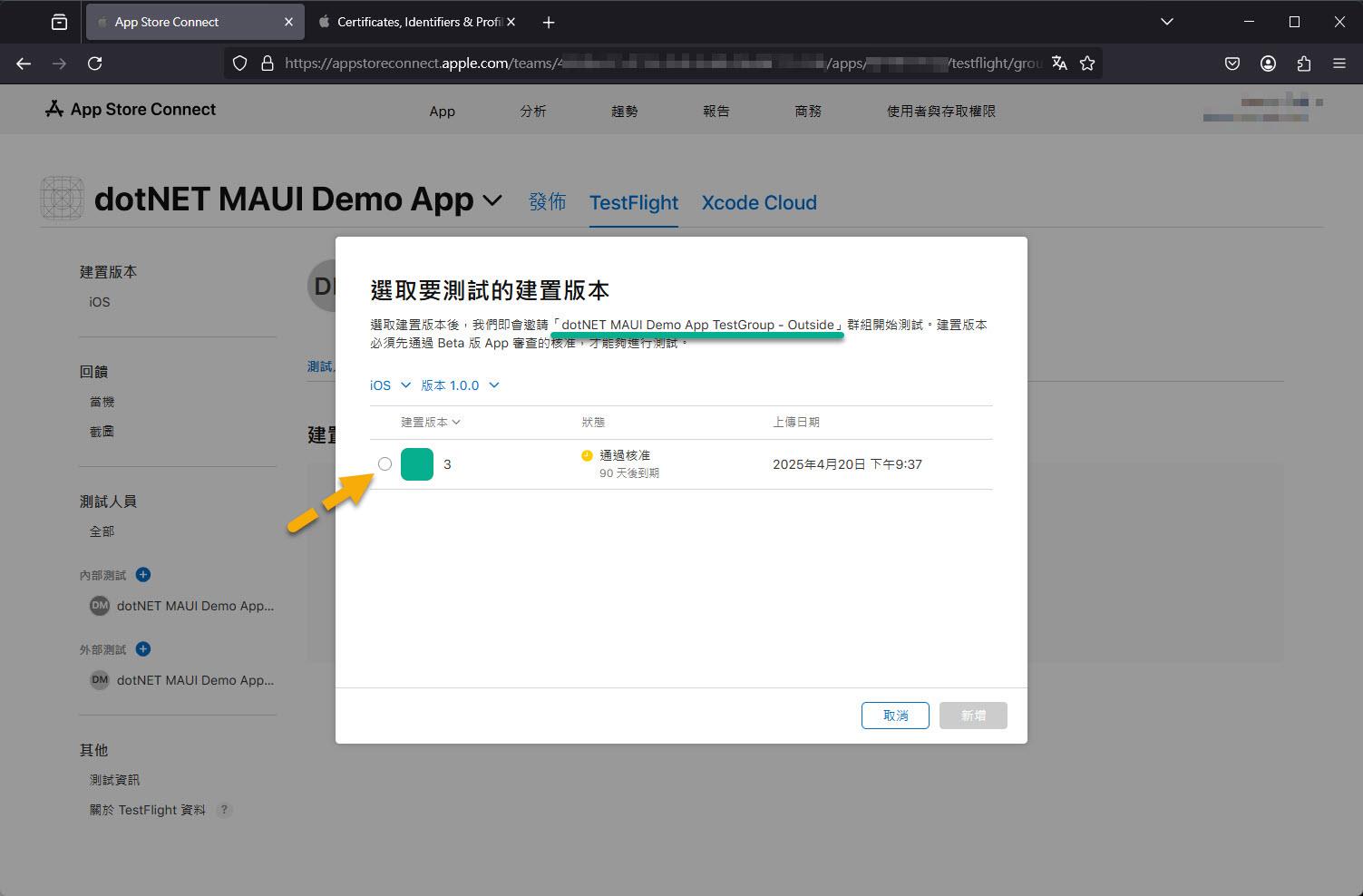Click the upload date 2025年4月20日 下午9:37
Screen dimensions: 1363x896
click(847, 464)
